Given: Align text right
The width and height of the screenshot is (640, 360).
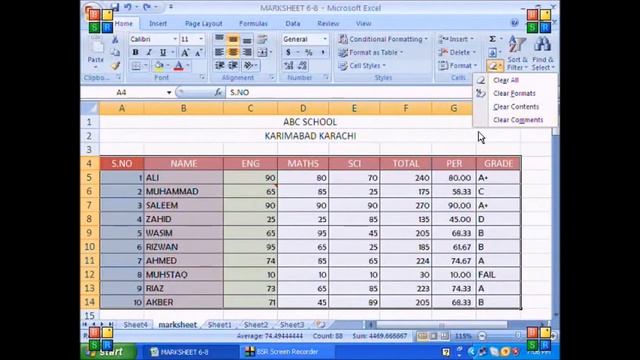Looking at the screenshot, I should [247, 52].
